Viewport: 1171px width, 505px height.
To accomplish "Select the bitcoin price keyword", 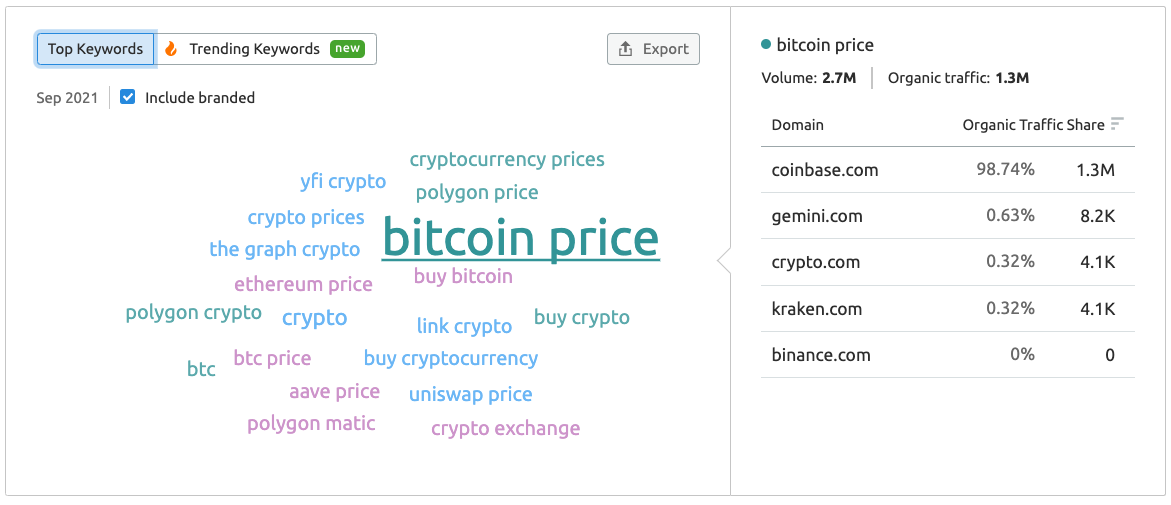I will [521, 239].
